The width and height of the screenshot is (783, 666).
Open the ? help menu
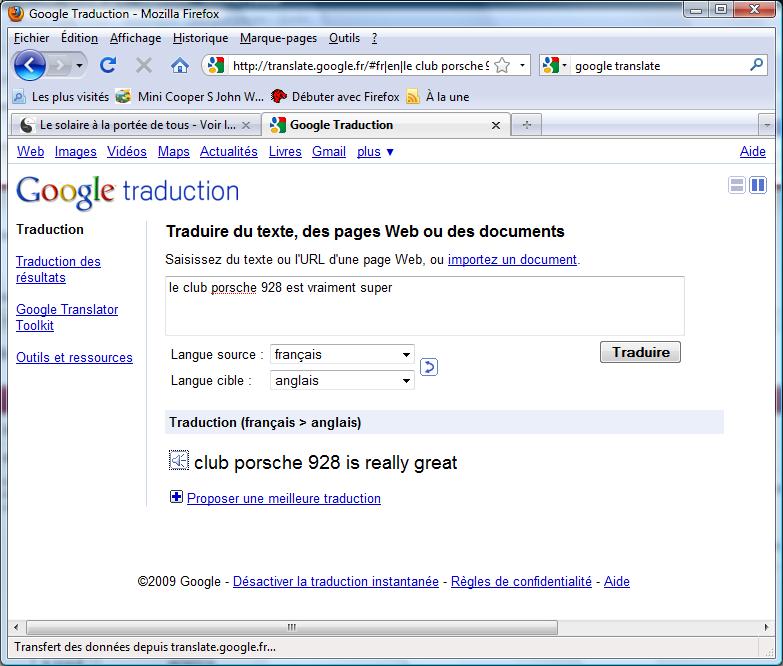click(x=374, y=38)
